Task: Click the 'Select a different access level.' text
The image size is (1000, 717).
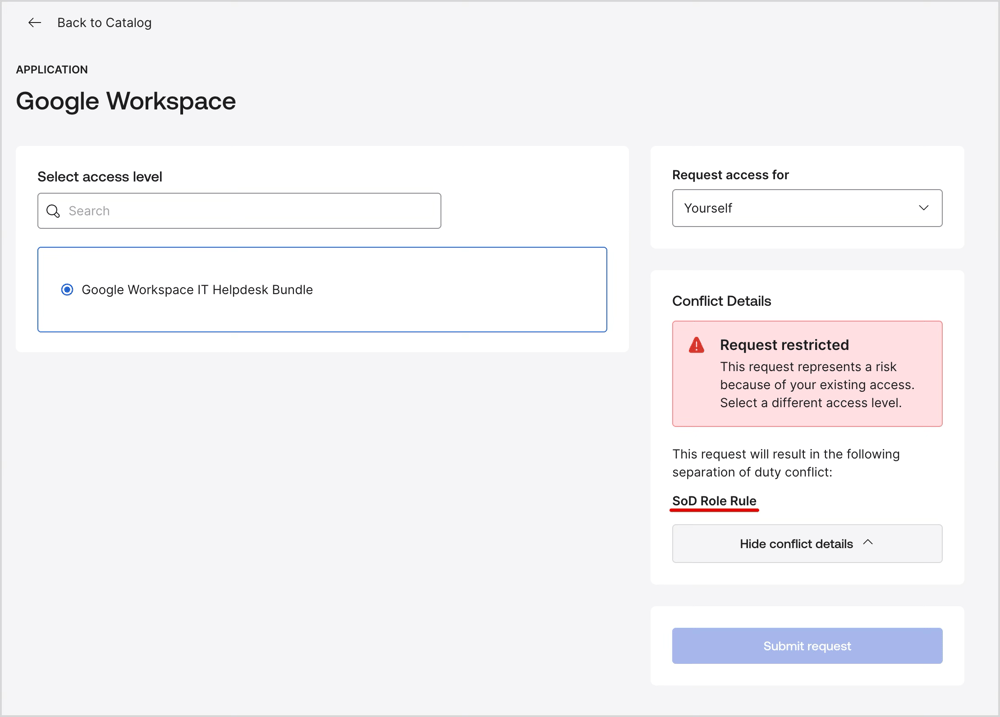Action: (811, 403)
